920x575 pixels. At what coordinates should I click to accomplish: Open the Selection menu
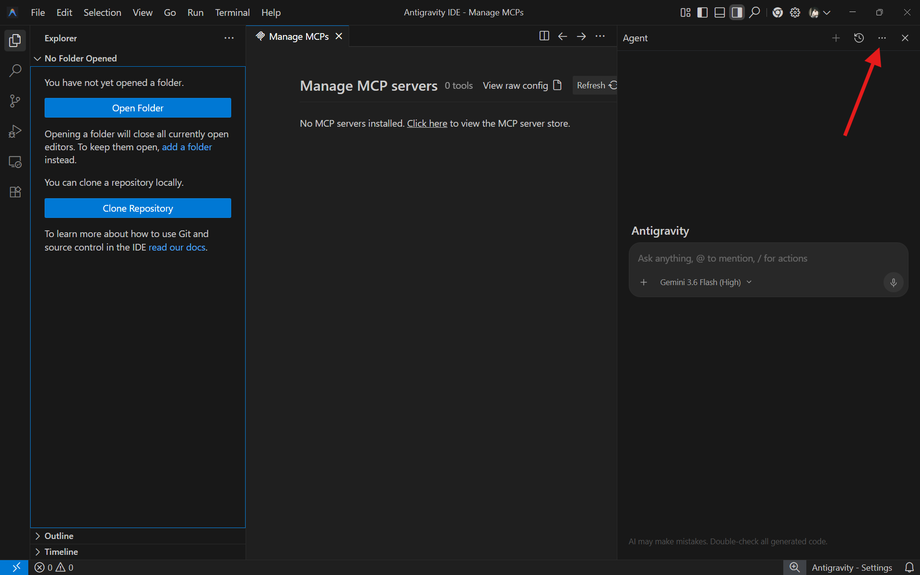(x=102, y=12)
